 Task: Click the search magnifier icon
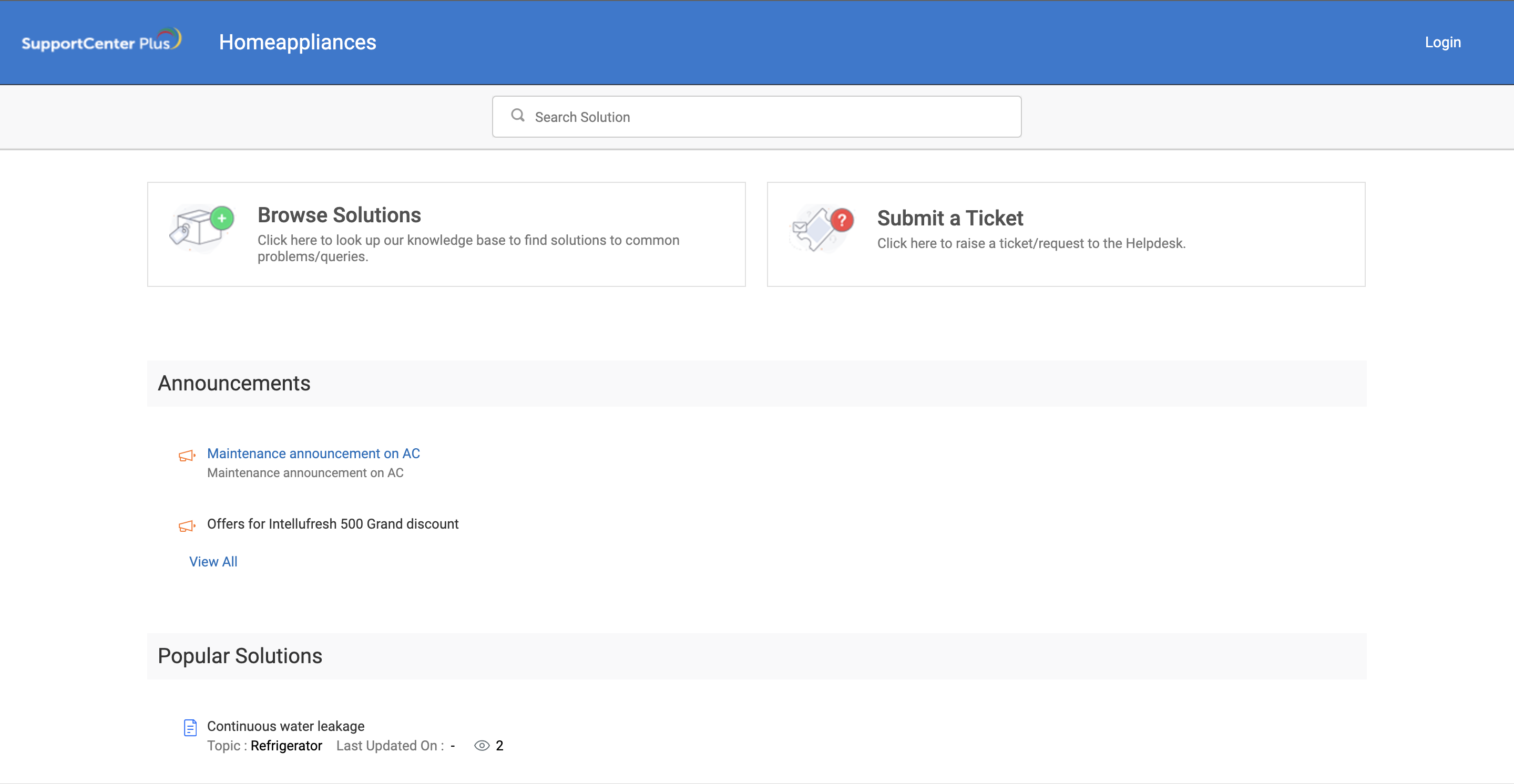tap(517, 115)
